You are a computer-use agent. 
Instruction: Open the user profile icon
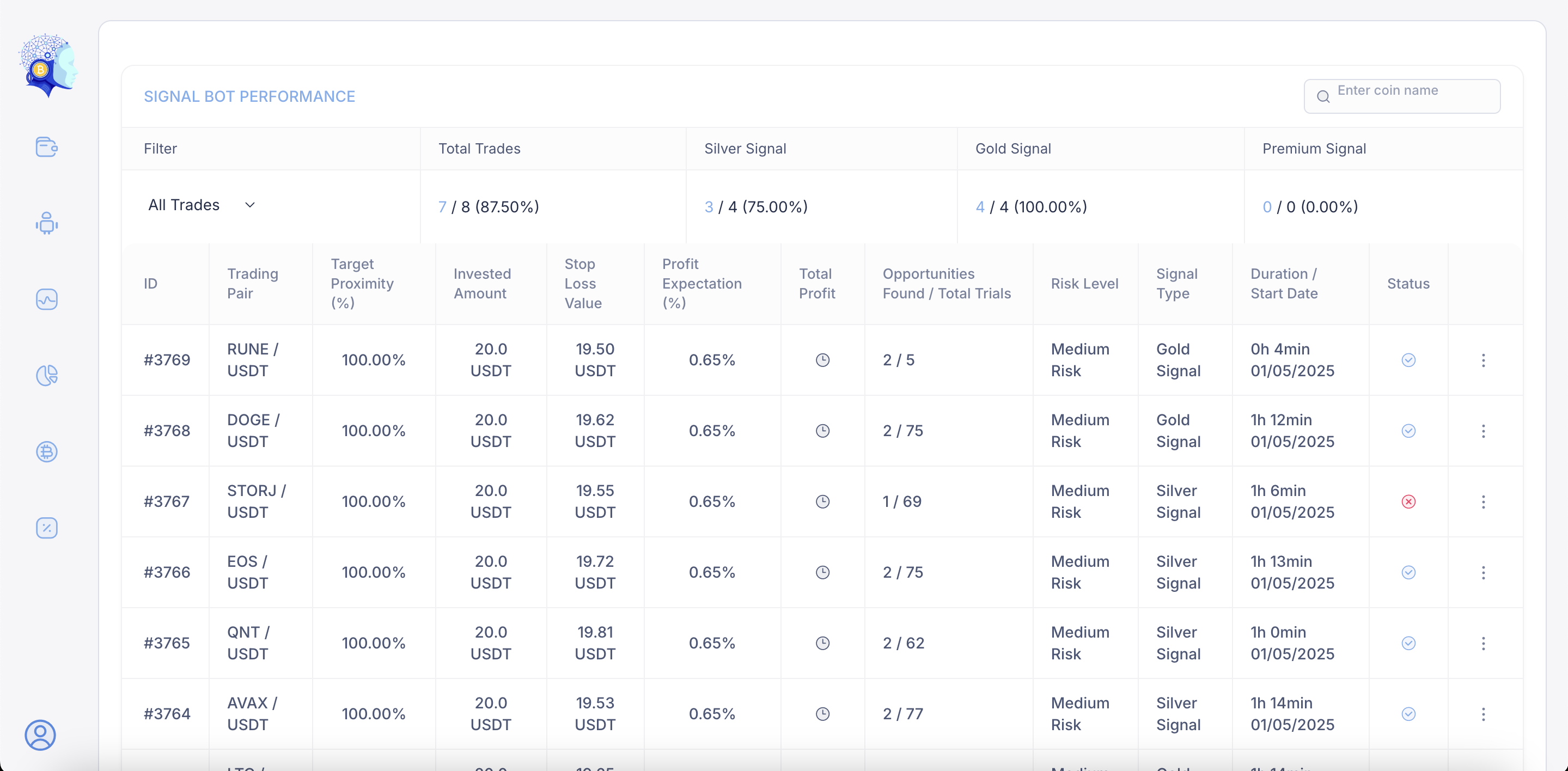tap(40, 735)
